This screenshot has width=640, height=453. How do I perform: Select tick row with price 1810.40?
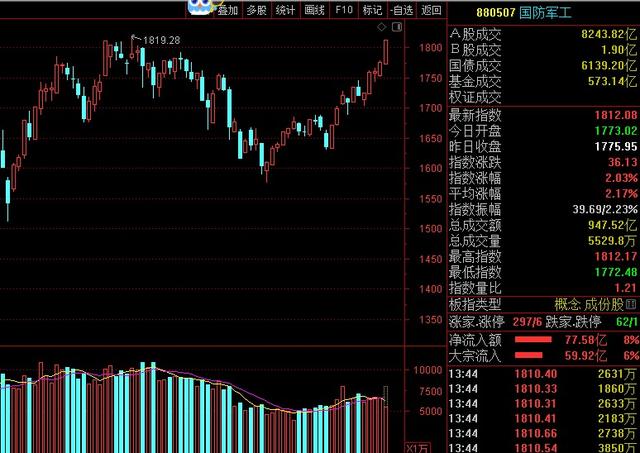point(543,374)
